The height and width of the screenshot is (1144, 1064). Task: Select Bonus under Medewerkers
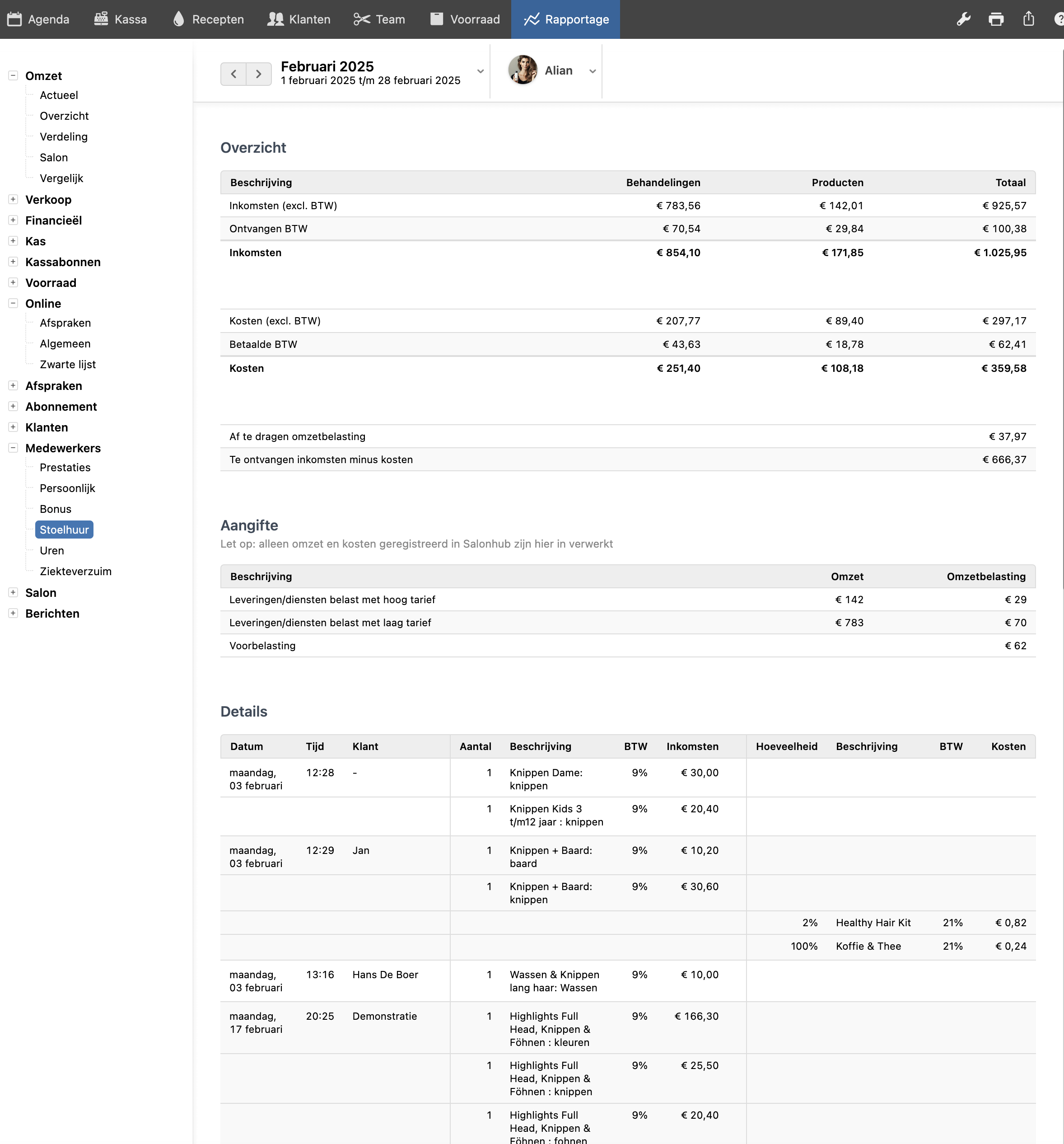pyautogui.click(x=55, y=509)
